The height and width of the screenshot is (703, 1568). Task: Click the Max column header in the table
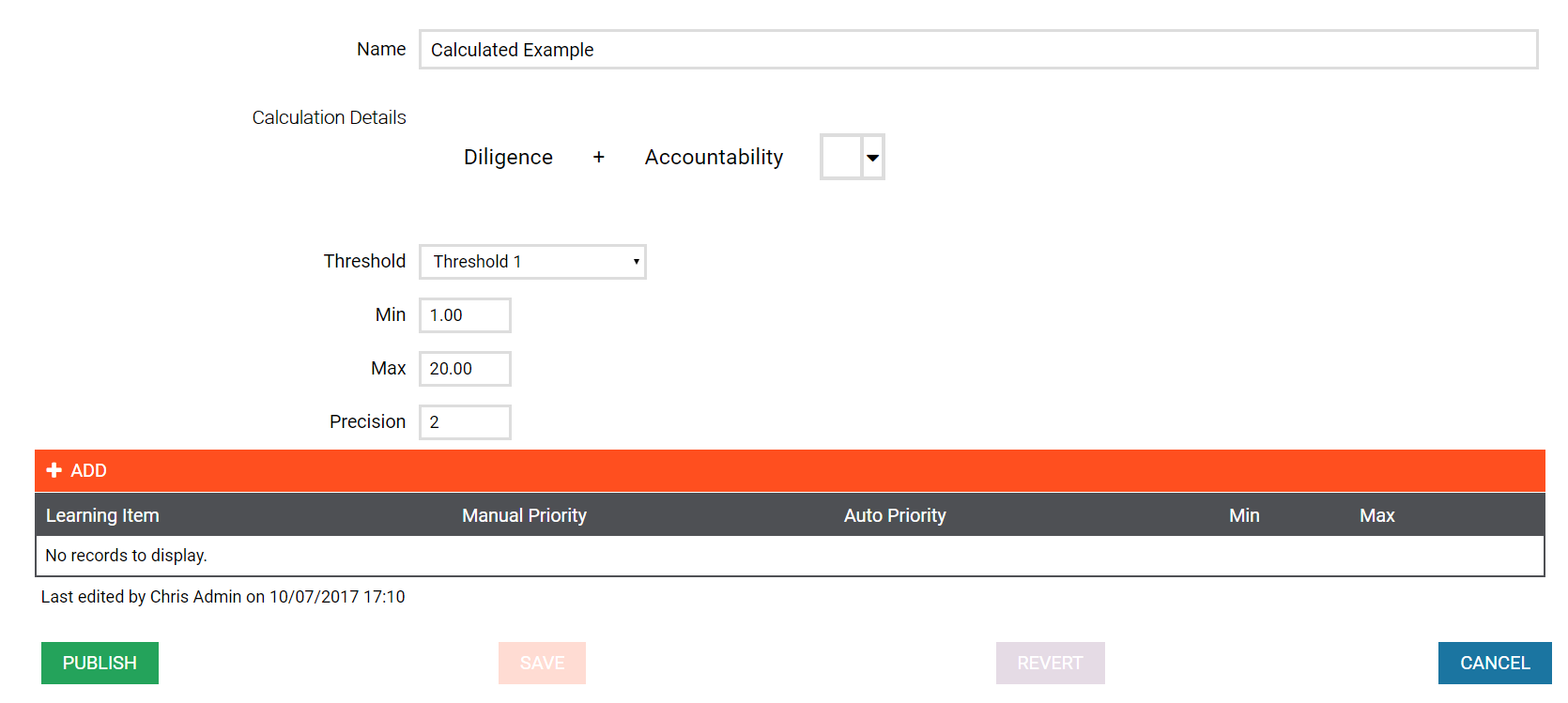click(x=1376, y=515)
